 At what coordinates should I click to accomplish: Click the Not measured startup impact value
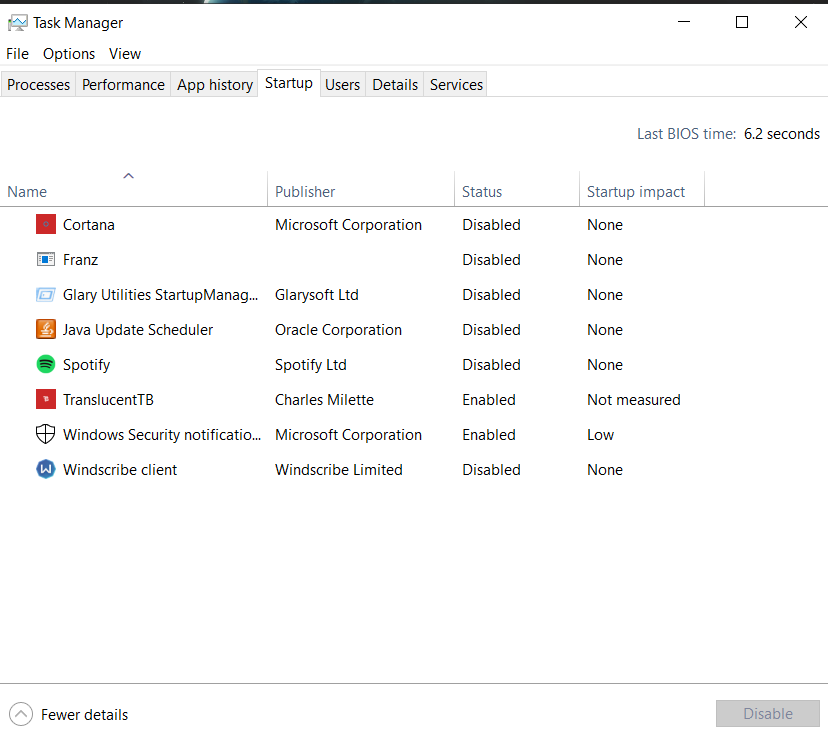click(x=634, y=399)
